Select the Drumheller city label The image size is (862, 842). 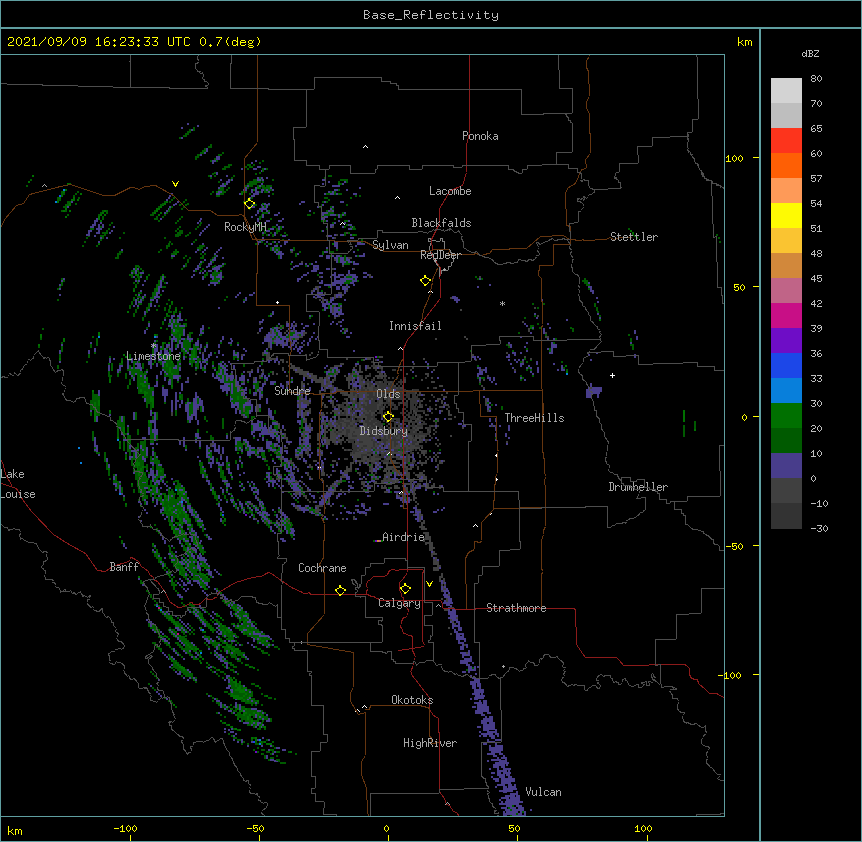tap(638, 487)
